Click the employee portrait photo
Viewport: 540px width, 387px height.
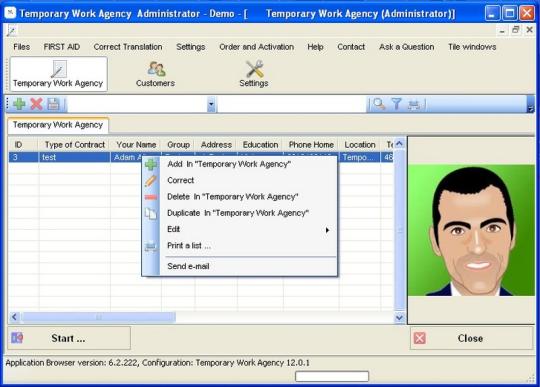471,230
